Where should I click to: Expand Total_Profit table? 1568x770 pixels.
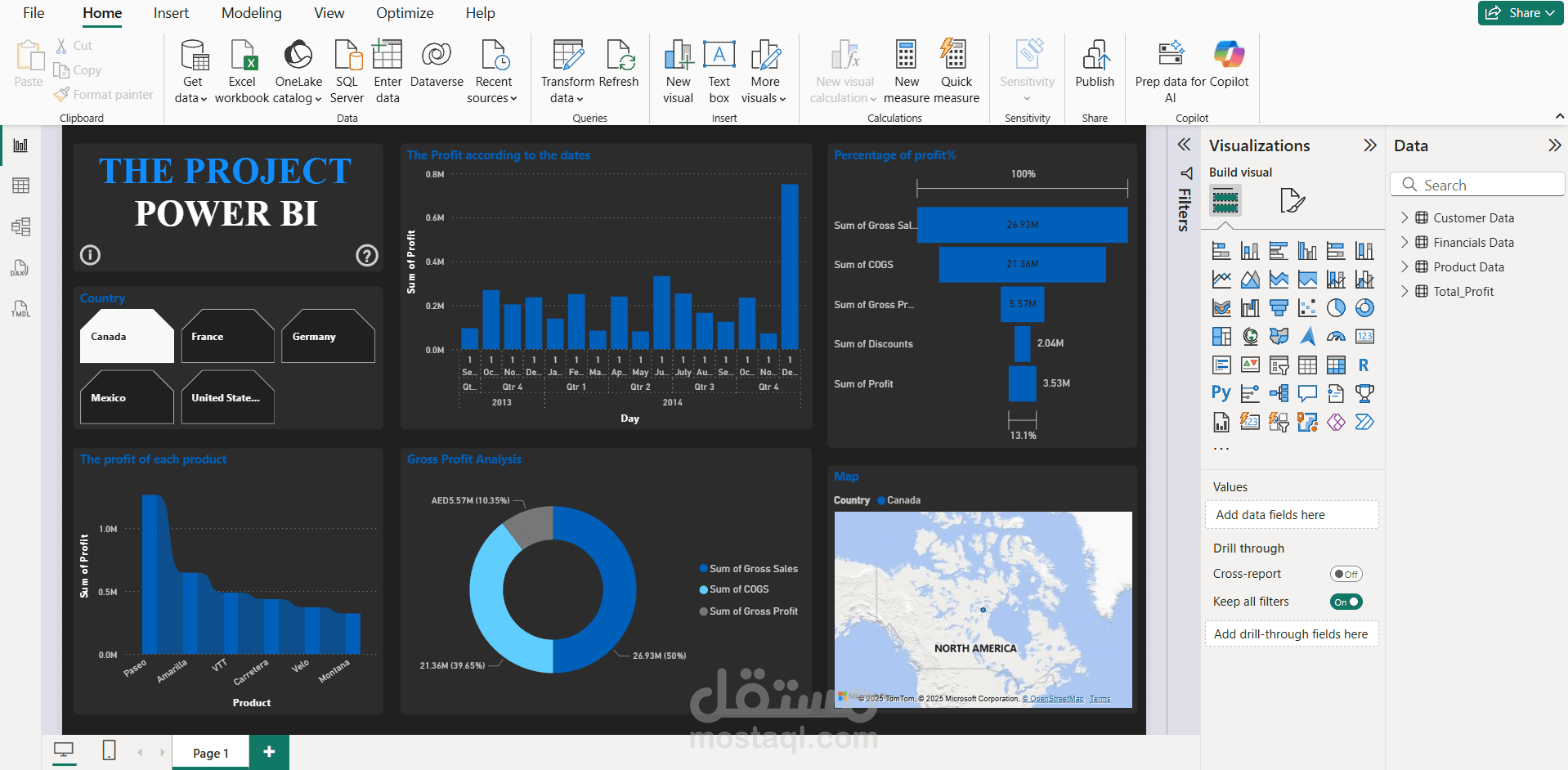click(x=1404, y=291)
